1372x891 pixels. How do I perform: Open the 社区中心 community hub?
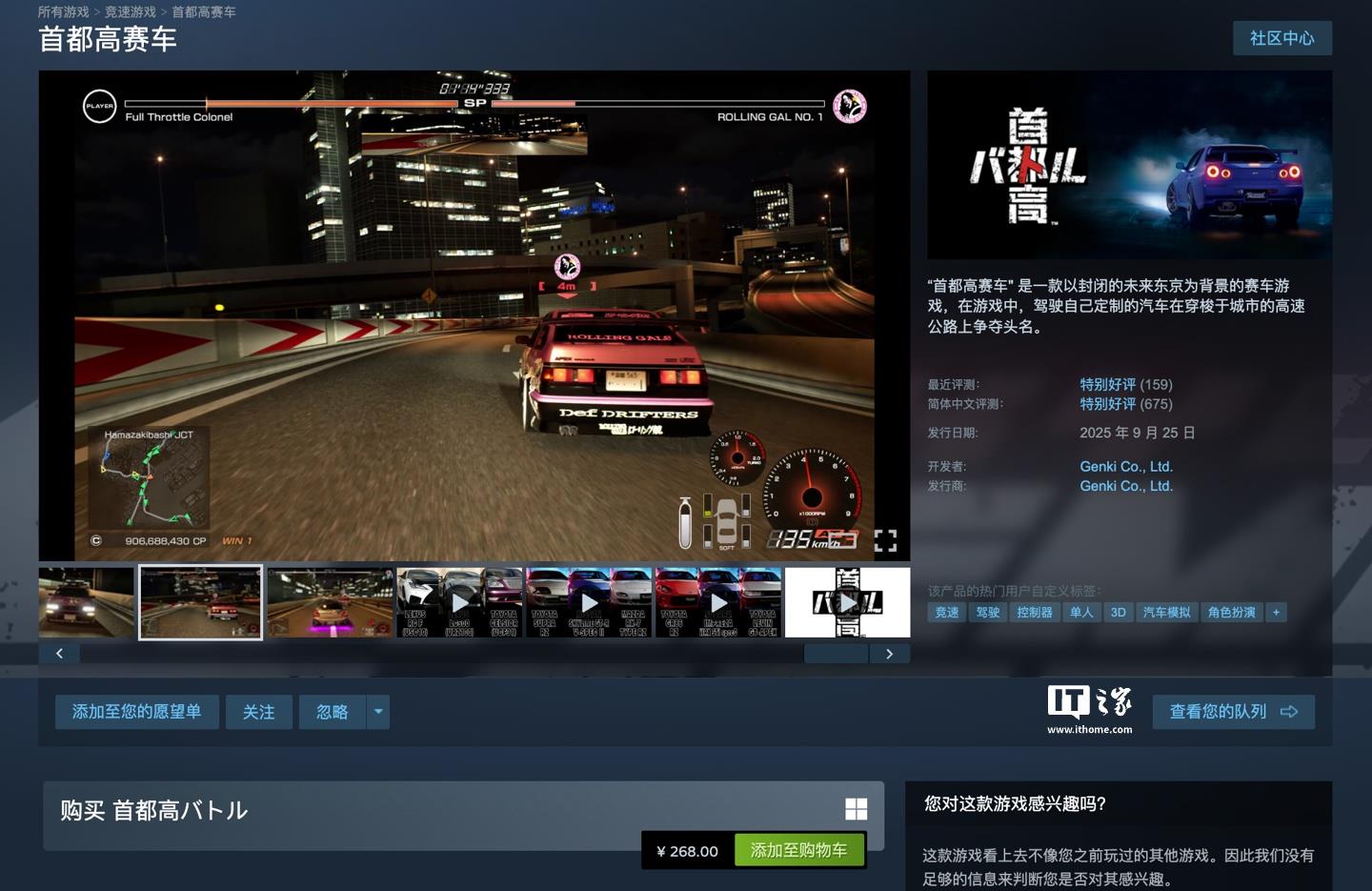coord(1281,38)
